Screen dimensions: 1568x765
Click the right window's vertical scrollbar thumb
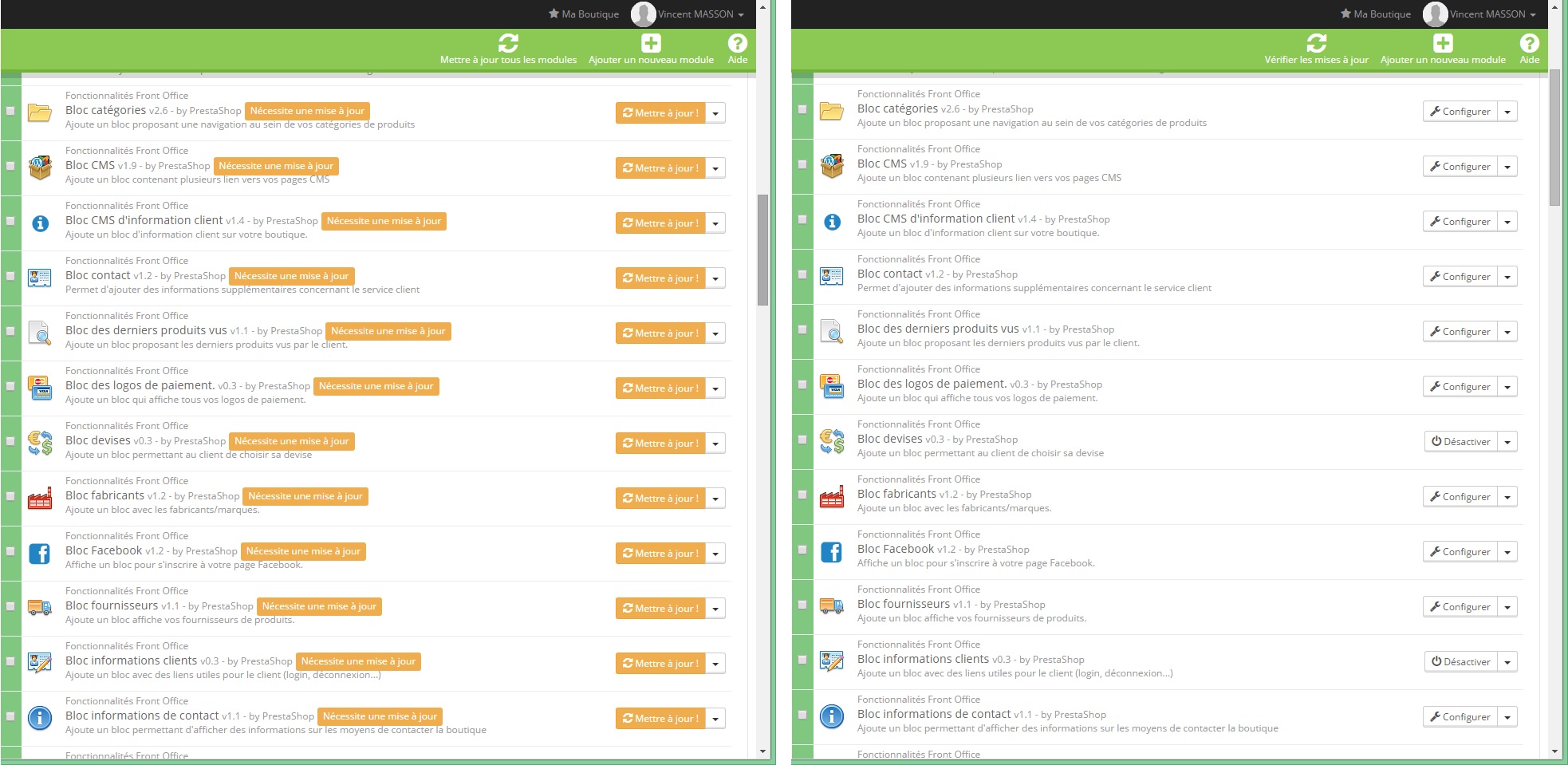click(1554, 137)
